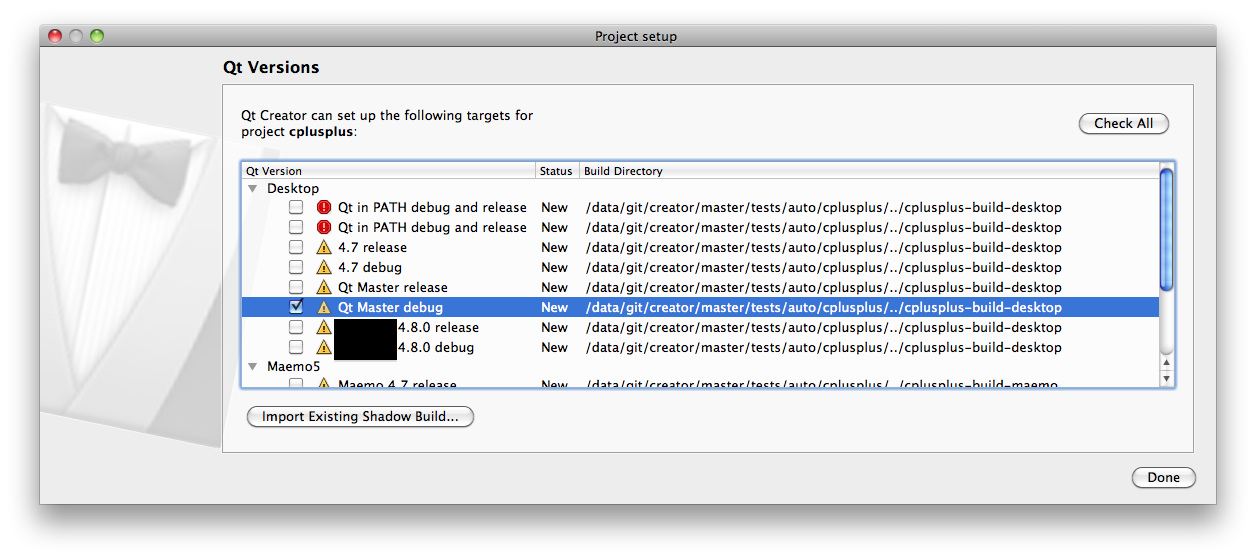Click the scrollbar up arrow
Viewport: 1256px width, 559px height.
[1166, 362]
